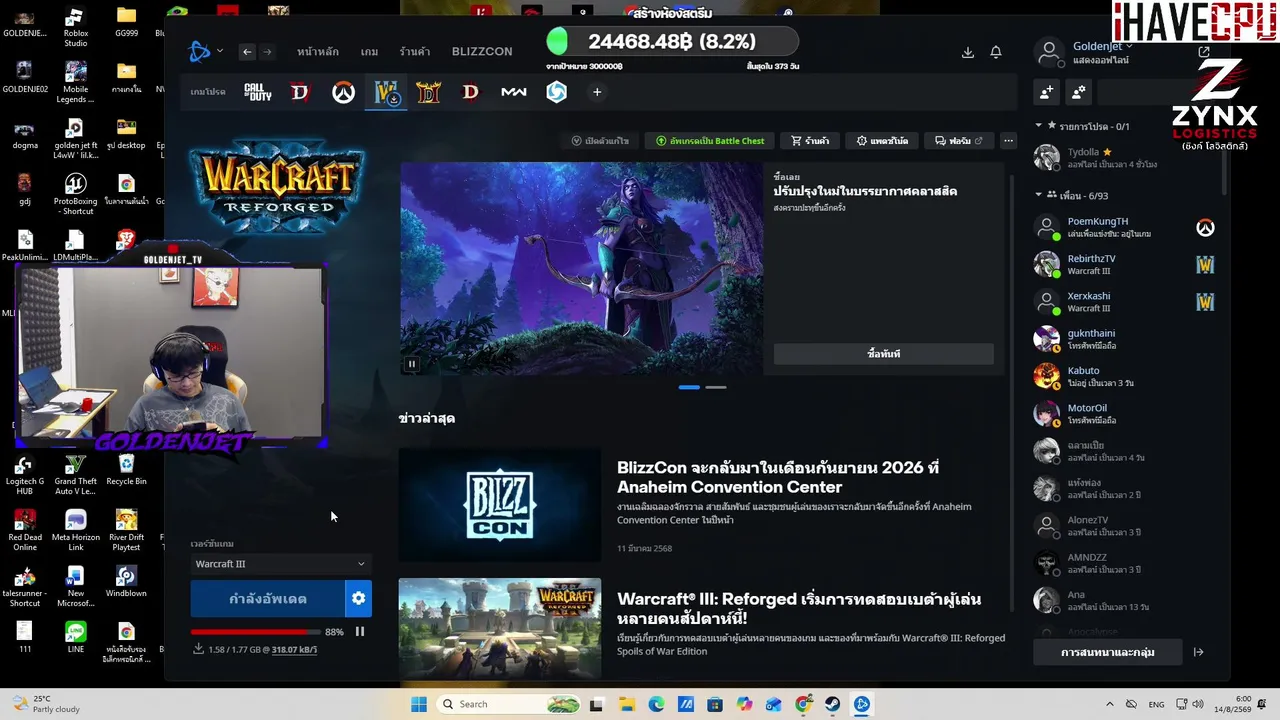Open friend settings icon
This screenshot has width=1280, height=720.
click(1078, 92)
